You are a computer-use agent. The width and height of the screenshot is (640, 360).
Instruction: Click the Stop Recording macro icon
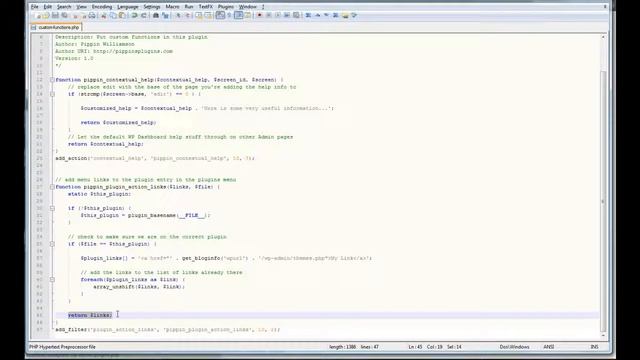point(269,16)
